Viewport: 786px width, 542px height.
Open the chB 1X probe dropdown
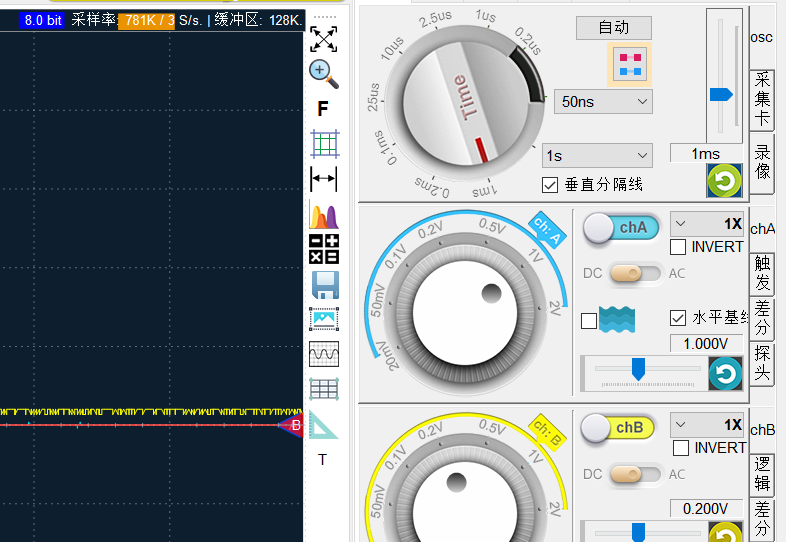click(707, 425)
